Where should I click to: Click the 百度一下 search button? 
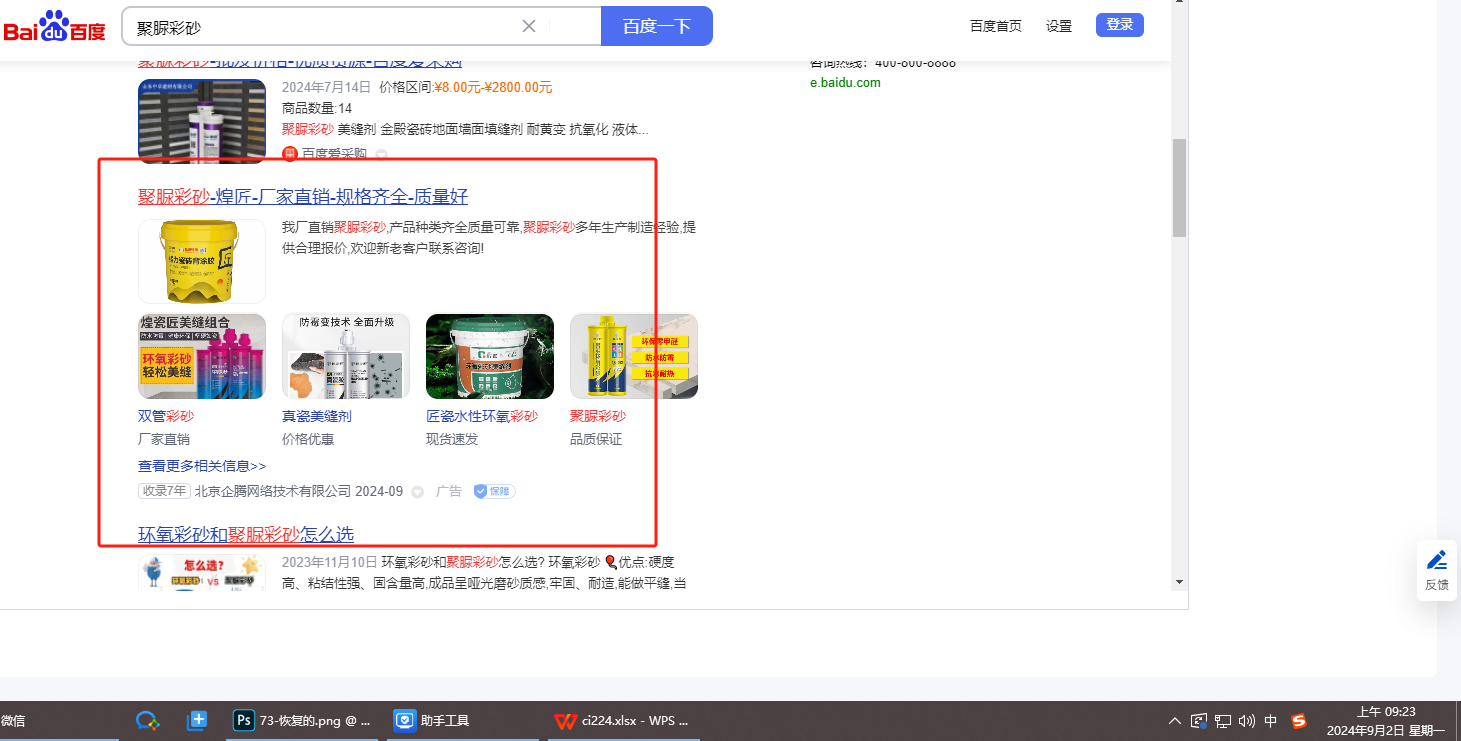[656, 26]
